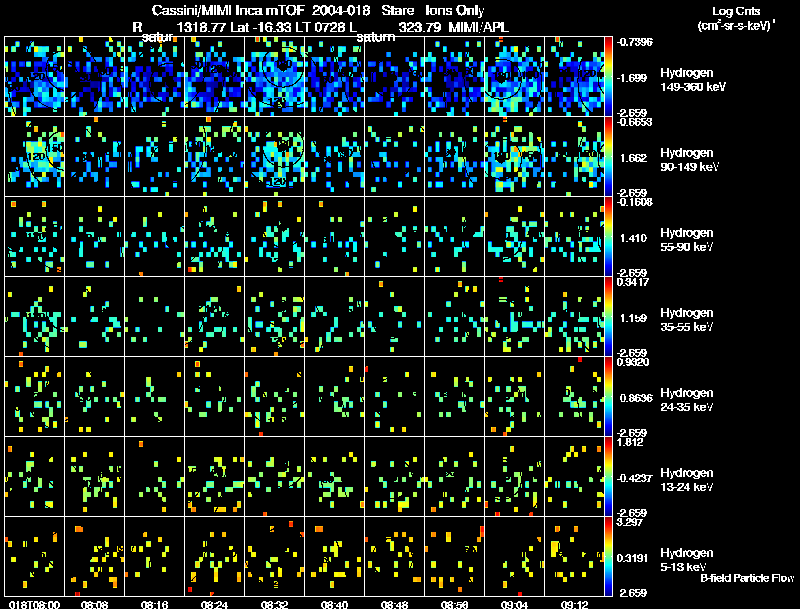Click the color bar beside Hydrogen 35-55 keV

coord(608,317)
